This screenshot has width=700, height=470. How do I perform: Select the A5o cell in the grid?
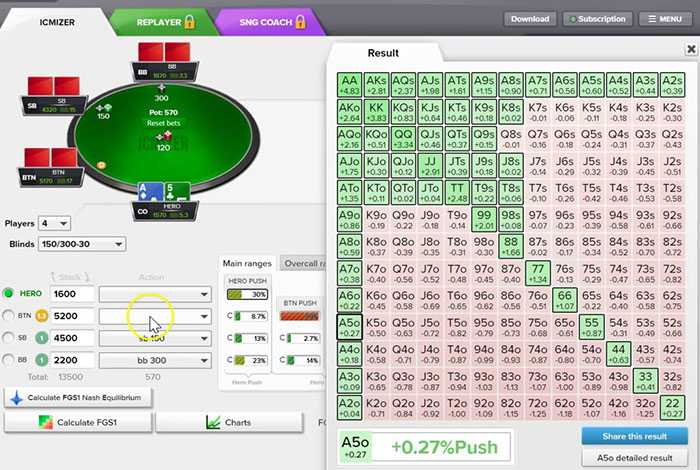(349, 327)
